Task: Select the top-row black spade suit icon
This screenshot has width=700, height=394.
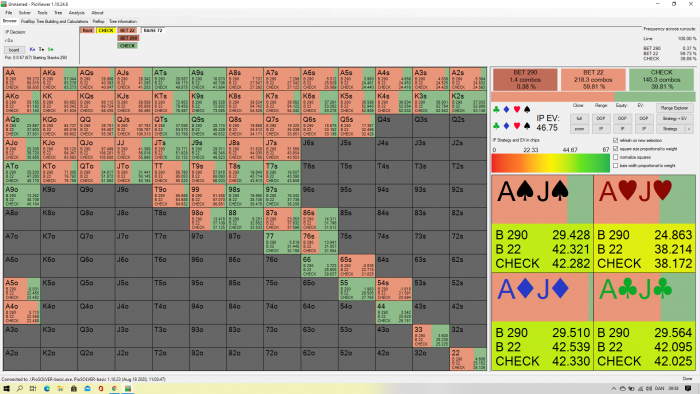Action: click(527, 109)
